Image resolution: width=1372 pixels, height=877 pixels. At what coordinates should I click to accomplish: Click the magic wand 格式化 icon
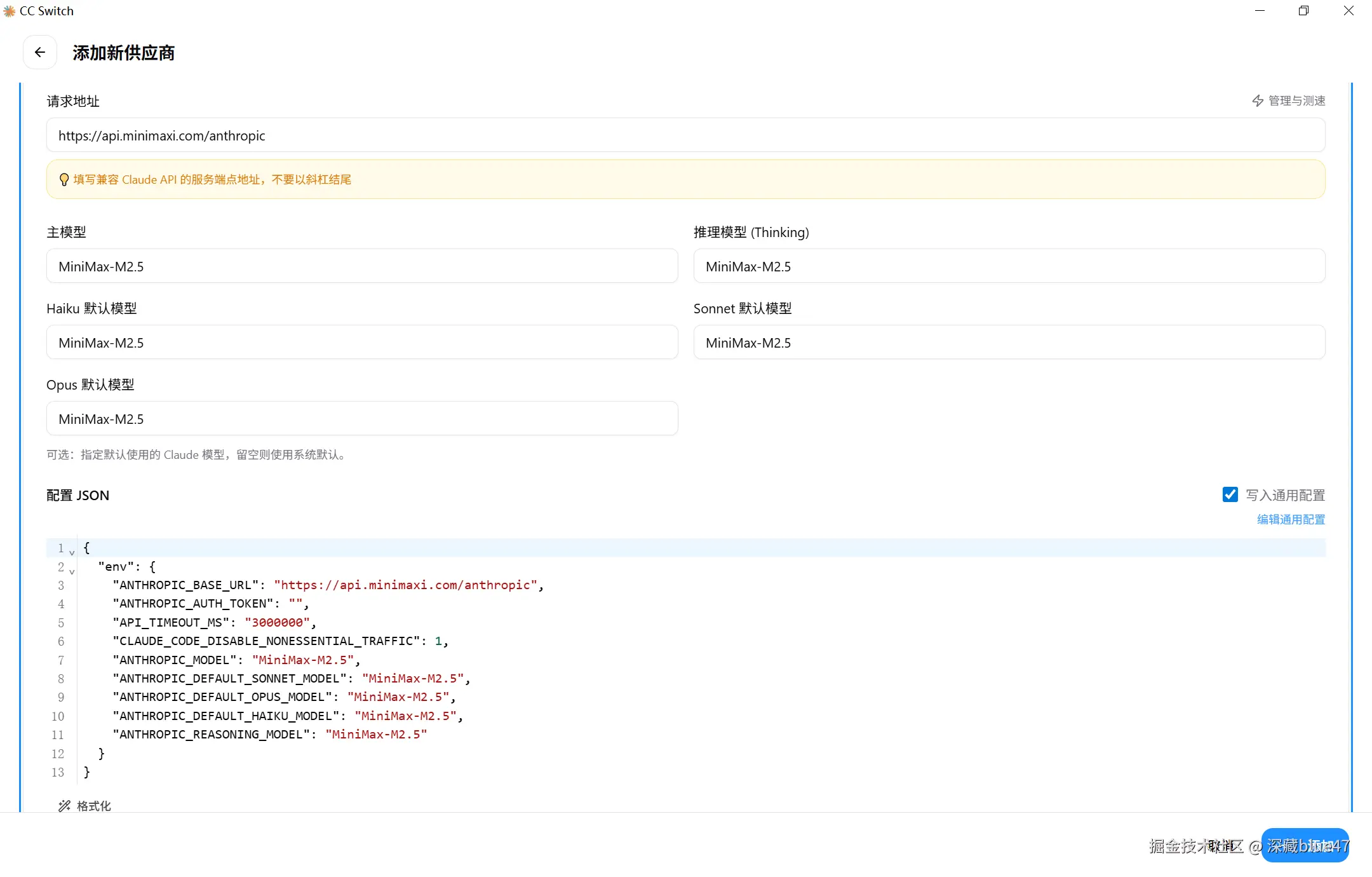(x=64, y=806)
